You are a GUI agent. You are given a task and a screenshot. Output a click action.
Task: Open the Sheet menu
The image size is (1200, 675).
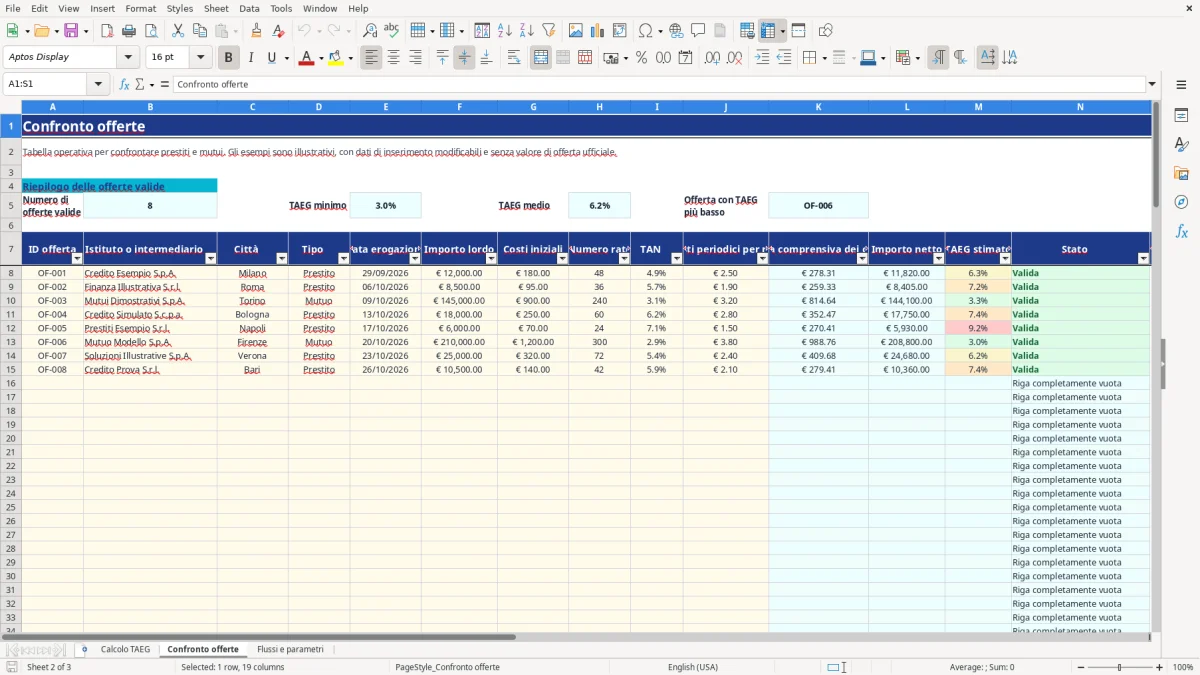(216, 8)
